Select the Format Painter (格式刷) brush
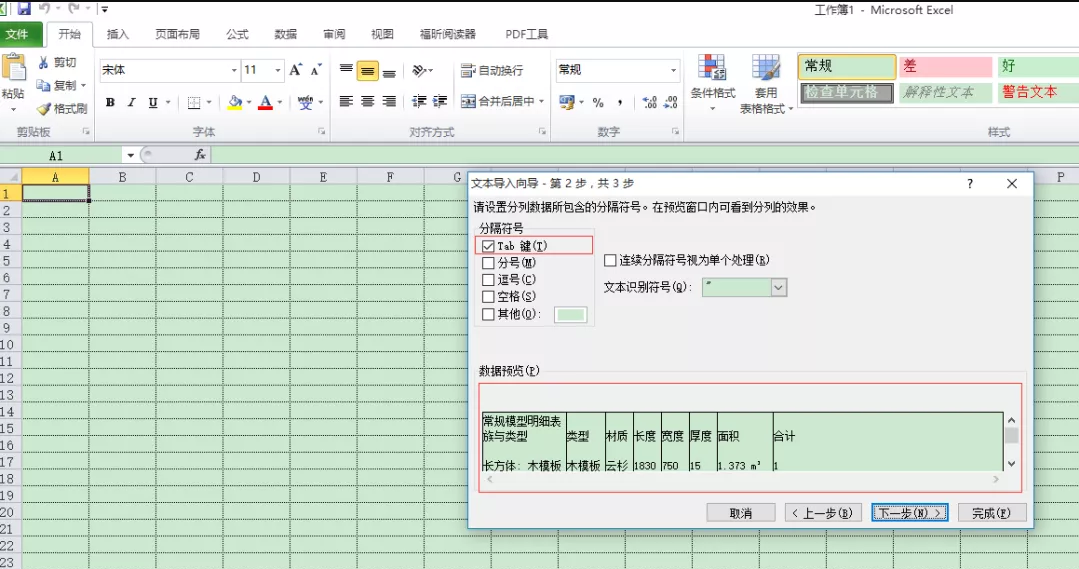Screen dimensions: 1079x569 point(44,109)
